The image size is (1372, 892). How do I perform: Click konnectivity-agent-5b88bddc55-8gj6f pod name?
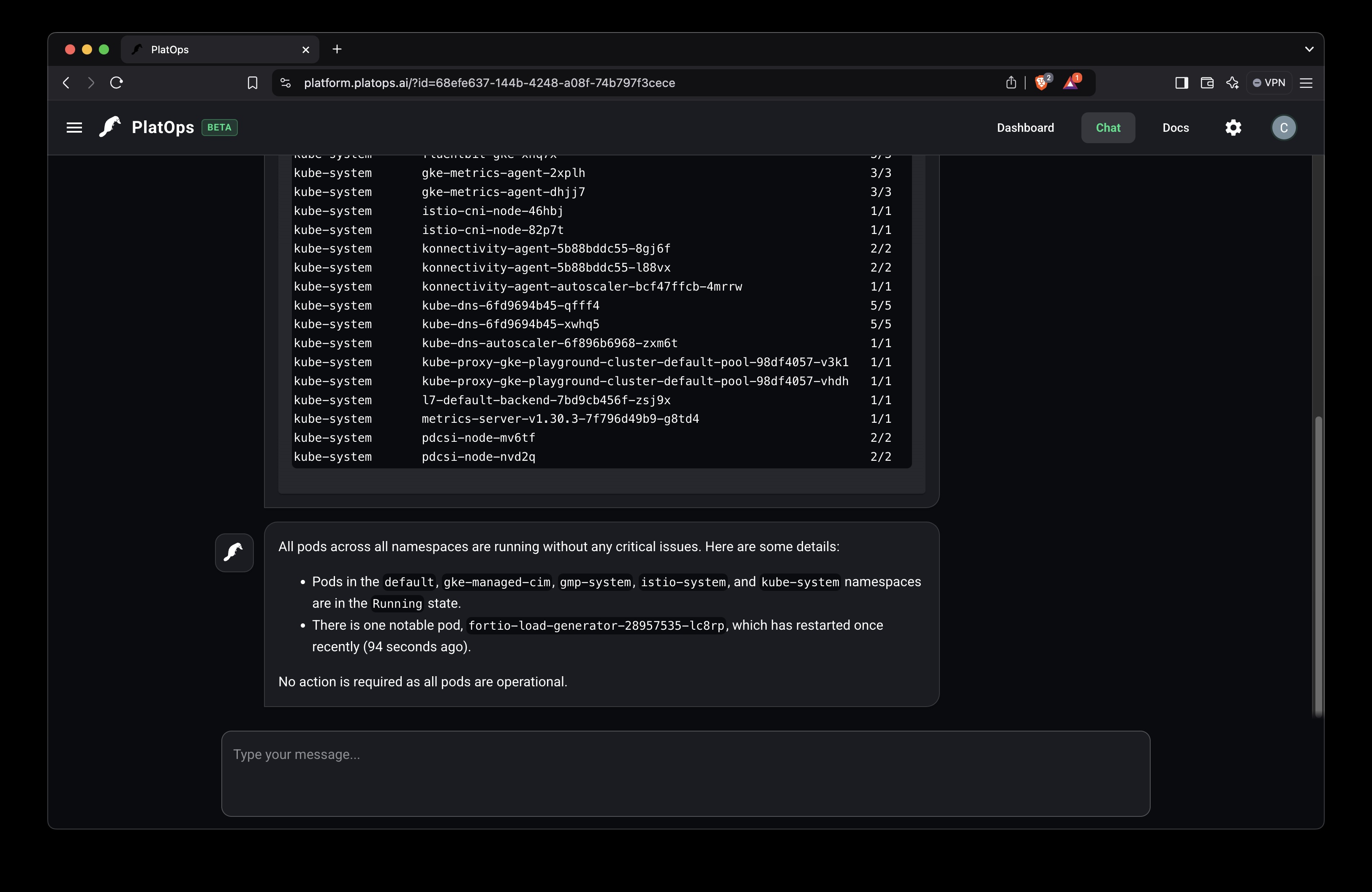(546, 248)
